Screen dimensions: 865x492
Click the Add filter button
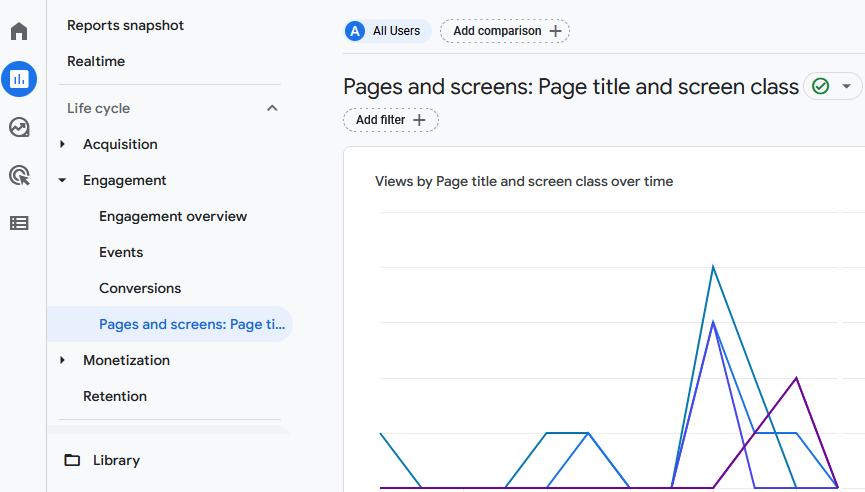390,120
